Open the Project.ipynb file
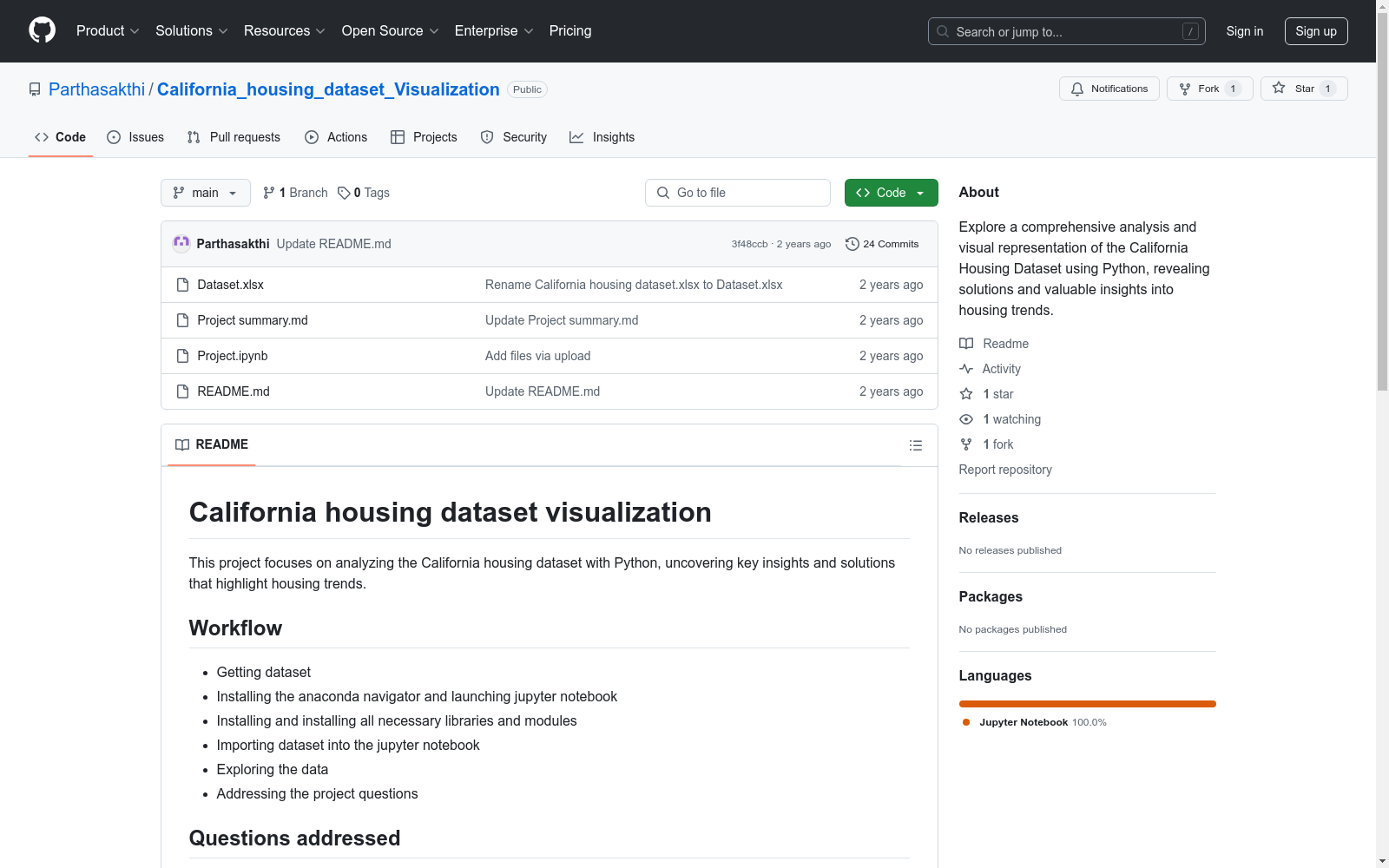This screenshot has height=868, width=1389. (x=233, y=356)
